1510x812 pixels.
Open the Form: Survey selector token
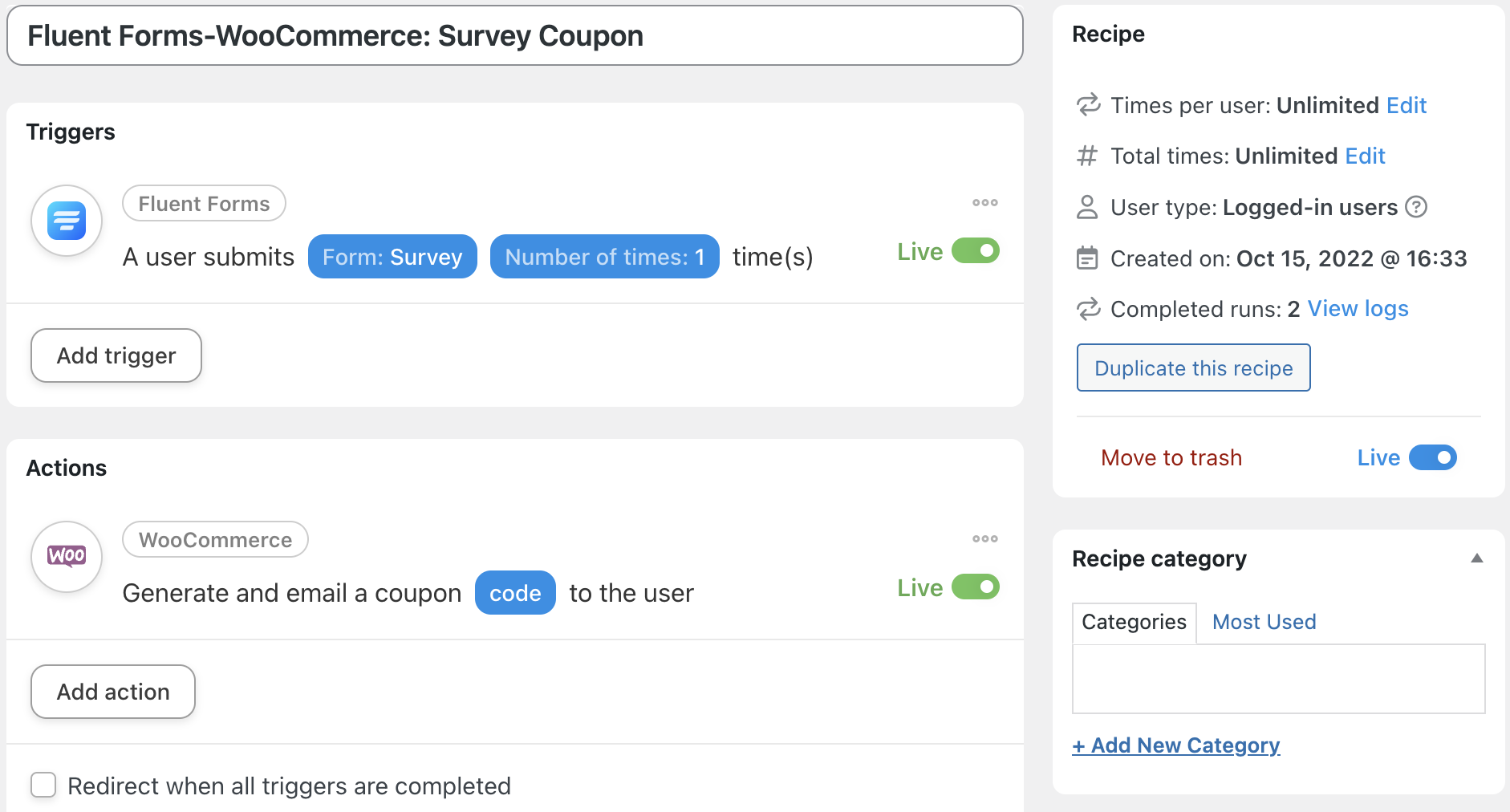[392, 257]
